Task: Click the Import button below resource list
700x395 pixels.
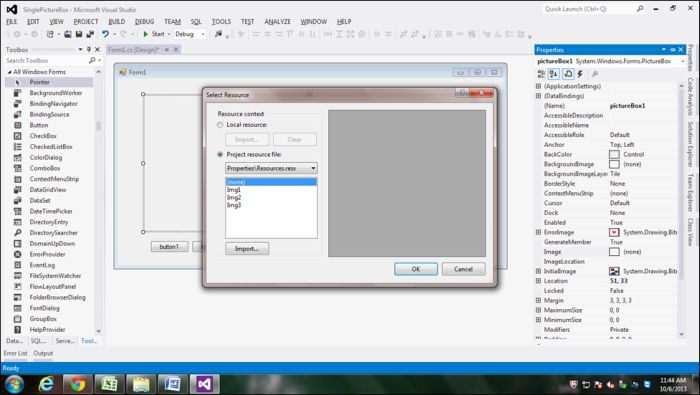Action: [247, 249]
